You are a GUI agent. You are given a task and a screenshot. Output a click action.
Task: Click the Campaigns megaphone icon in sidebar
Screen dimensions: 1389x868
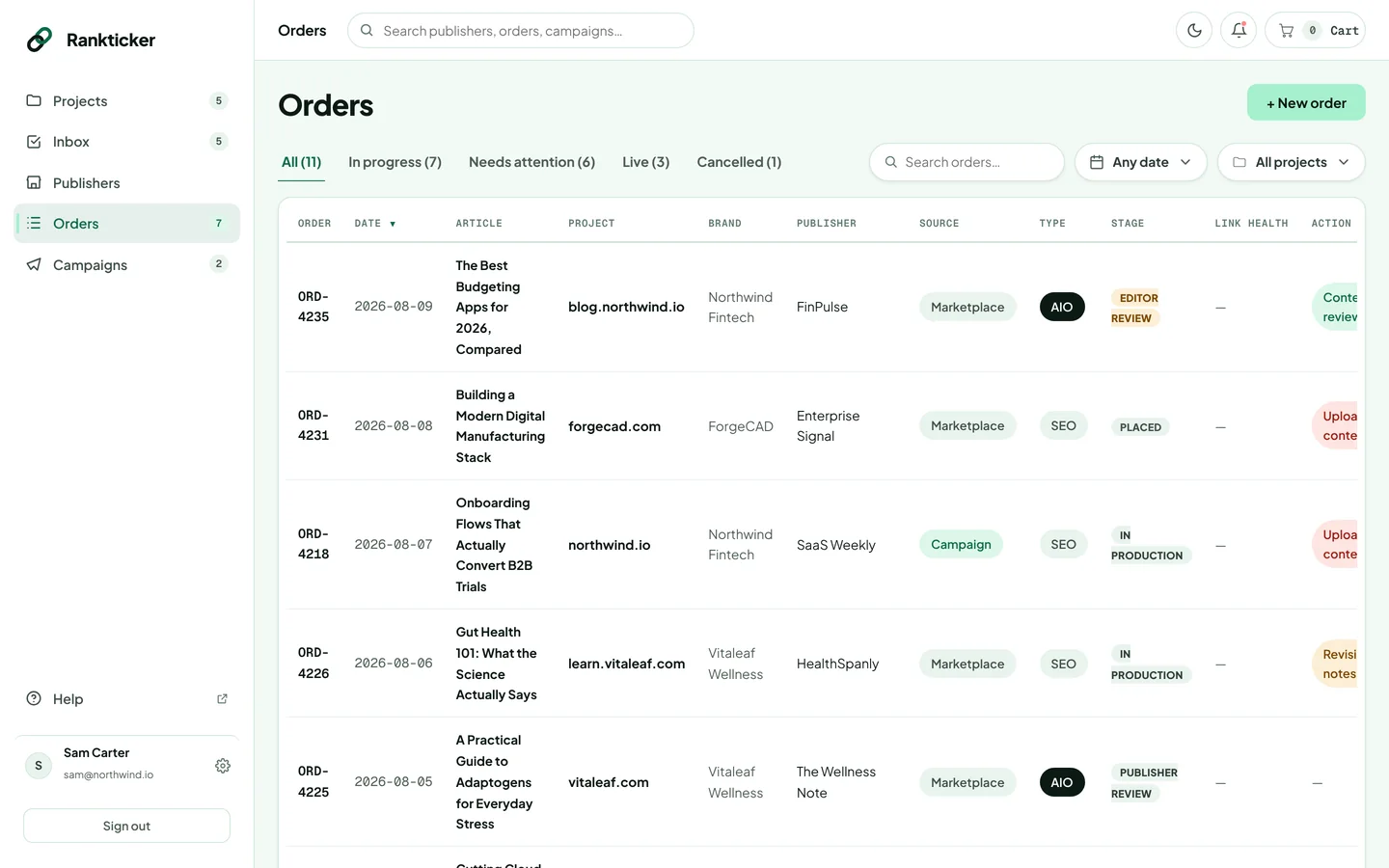[x=34, y=264]
